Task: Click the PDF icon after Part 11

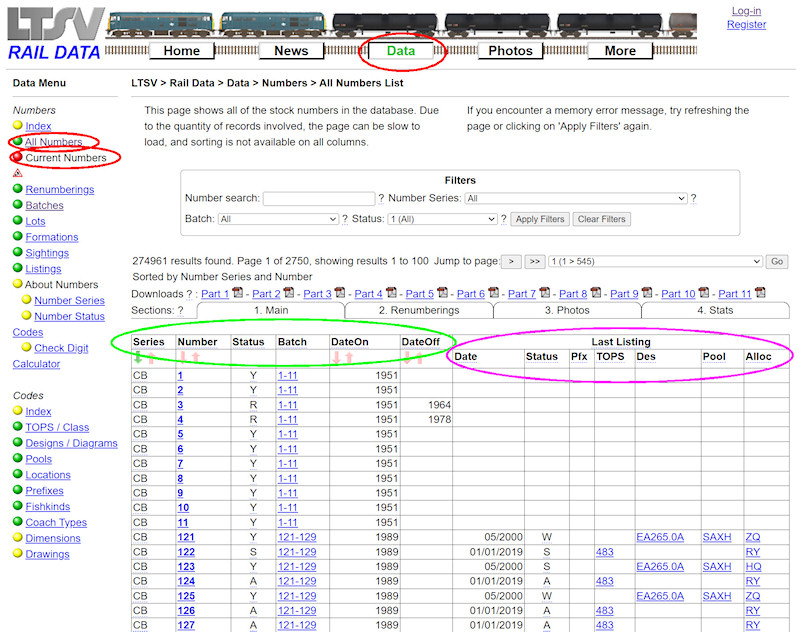Action: (x=759, y=294)
